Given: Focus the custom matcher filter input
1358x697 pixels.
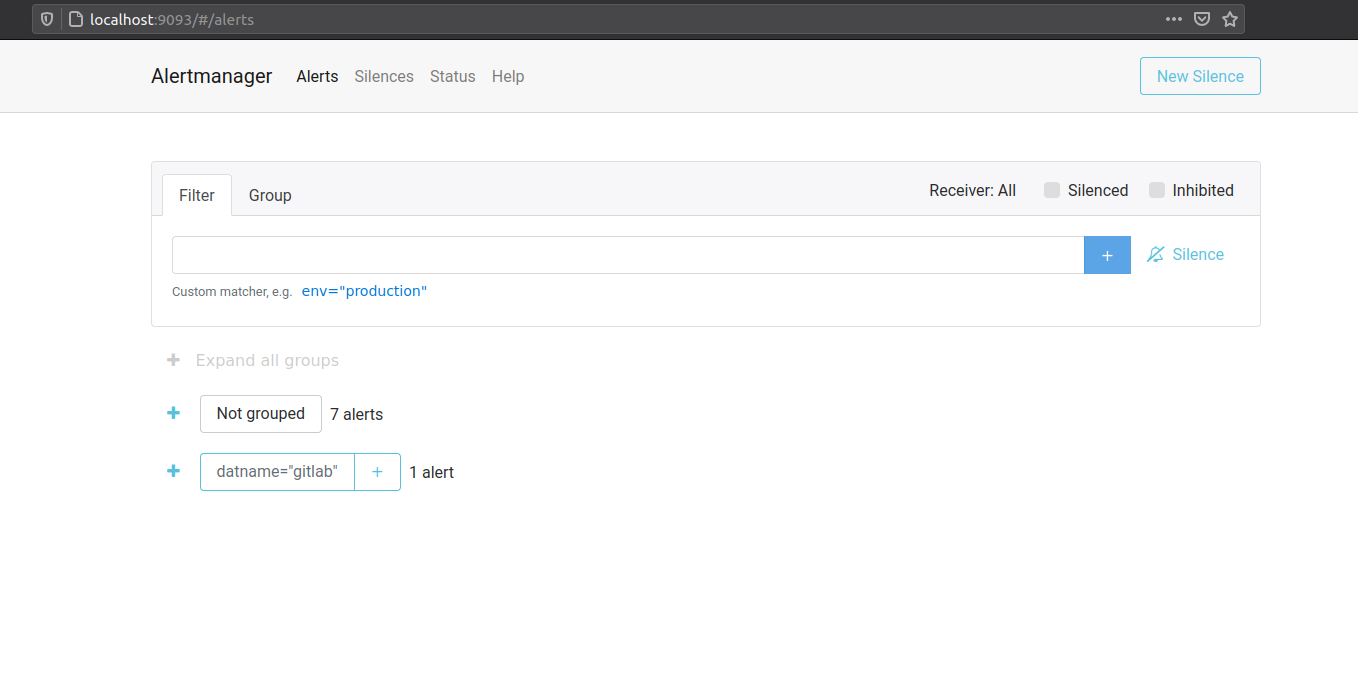Looking at the screenshot, I should pyautogui.click(x=628, y=255).
